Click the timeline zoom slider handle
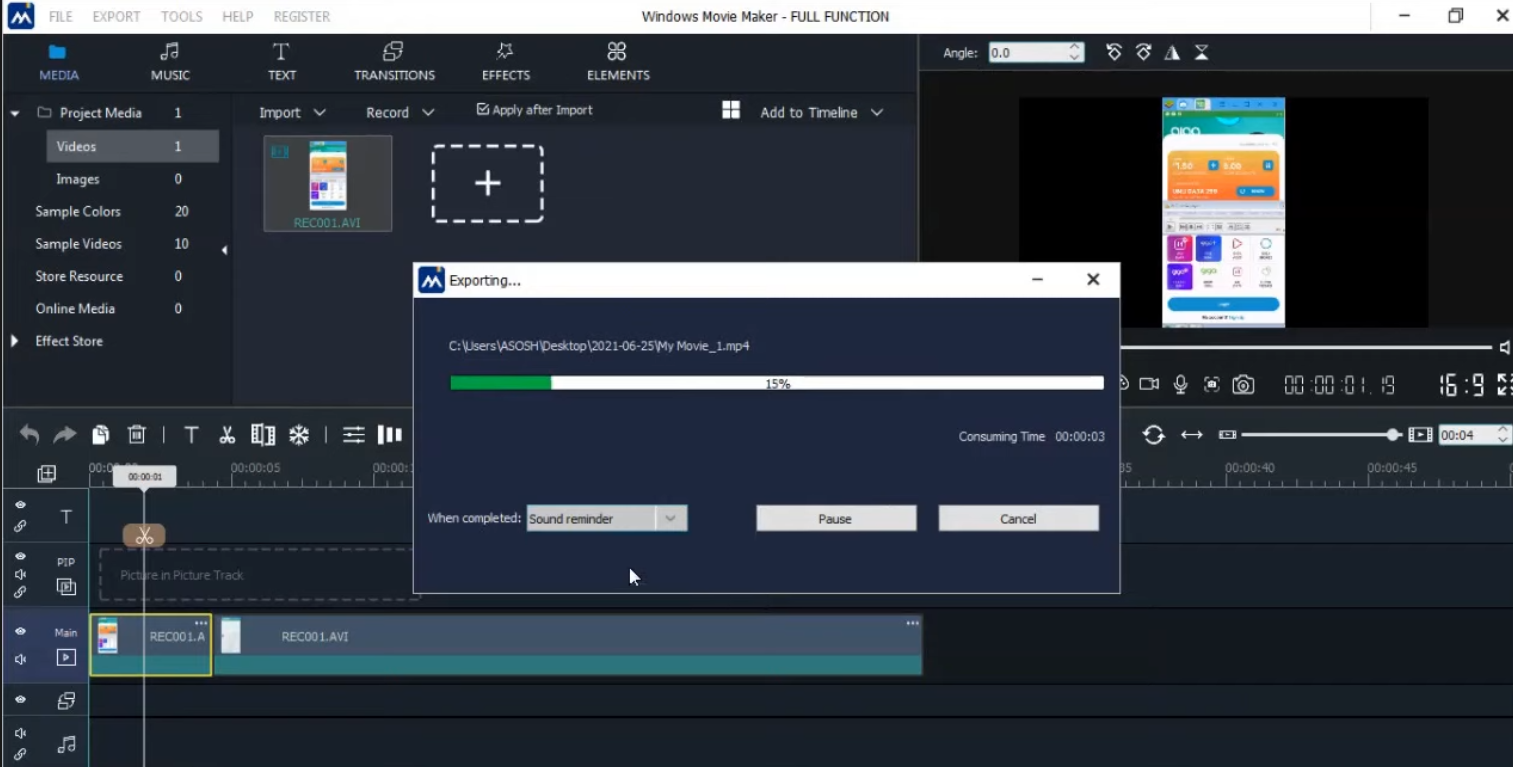The width and height of the screenshot is (1513, 767). pyautogui.click(x=1393, y=435)
